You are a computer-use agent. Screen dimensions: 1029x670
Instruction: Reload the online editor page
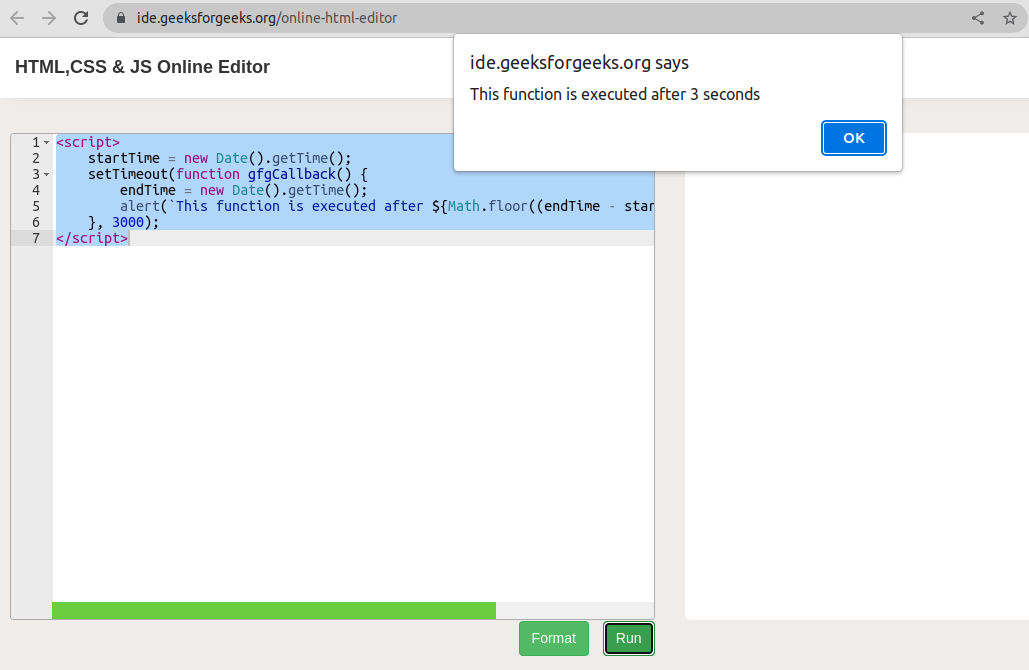tap(82, 18)
